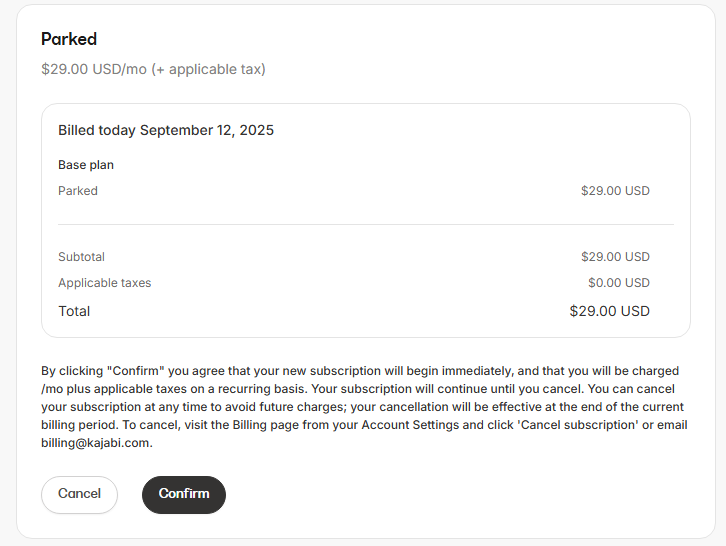The width and height of the screenshot is (726, 546).
Task: Click the billing@kajabi.com email address
Action: [x=95, y=443]
